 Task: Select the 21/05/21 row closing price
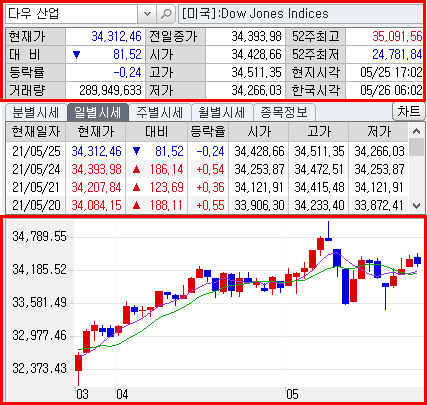tap(96, 187)
